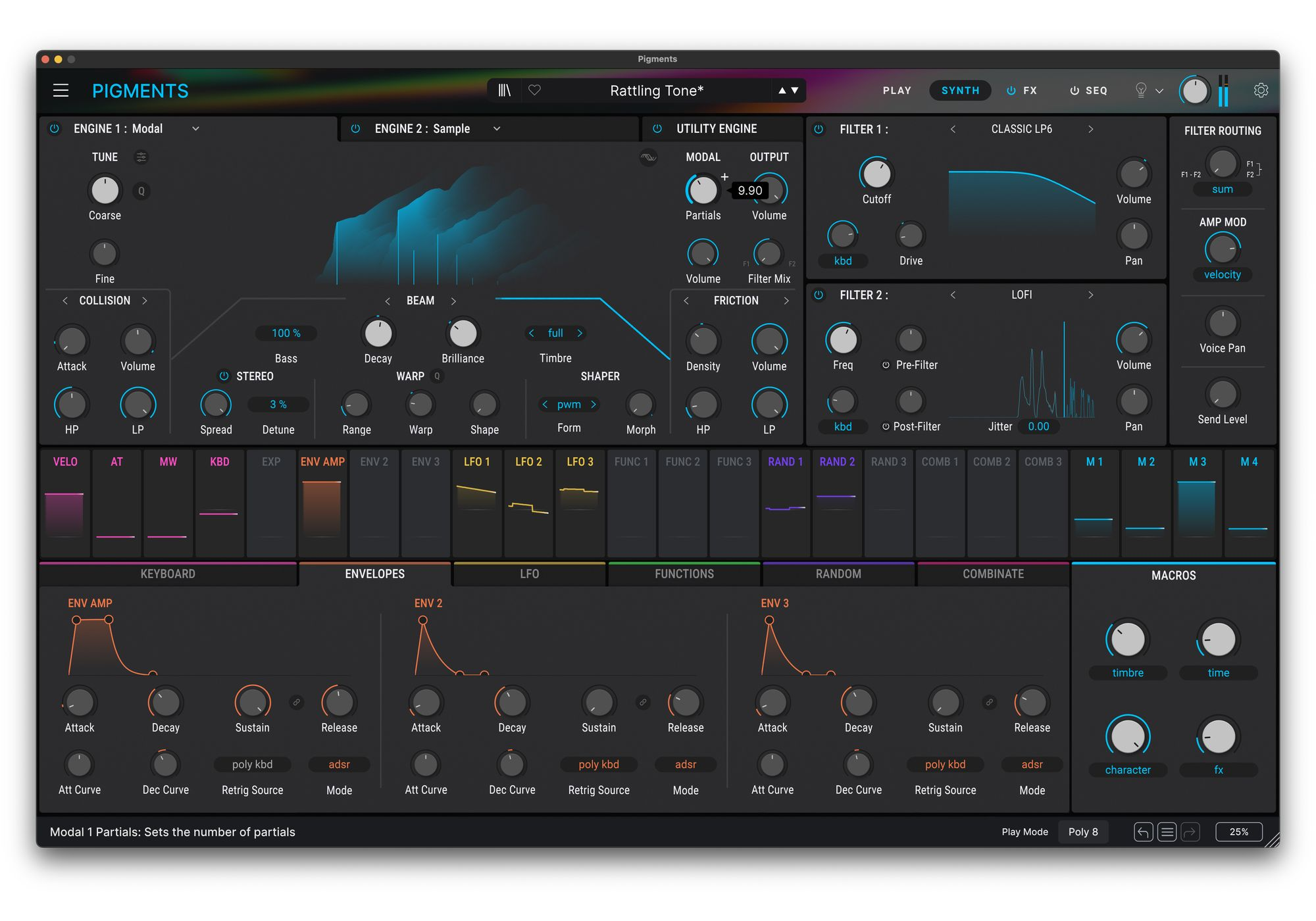Expand Engine 2 Sample type dropdown

click(497, 128)
